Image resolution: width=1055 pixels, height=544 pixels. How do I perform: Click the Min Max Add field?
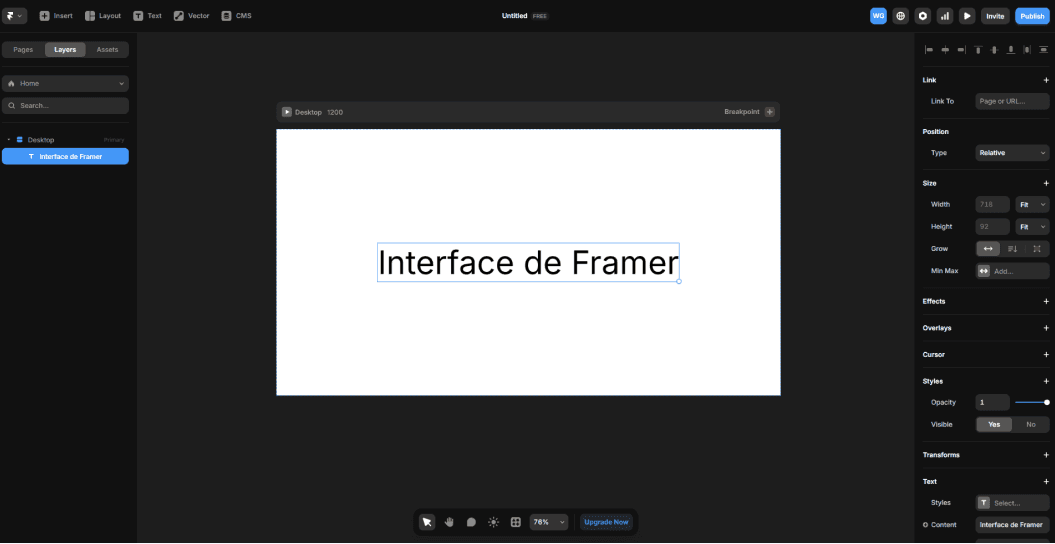[x=1012, y=271]
